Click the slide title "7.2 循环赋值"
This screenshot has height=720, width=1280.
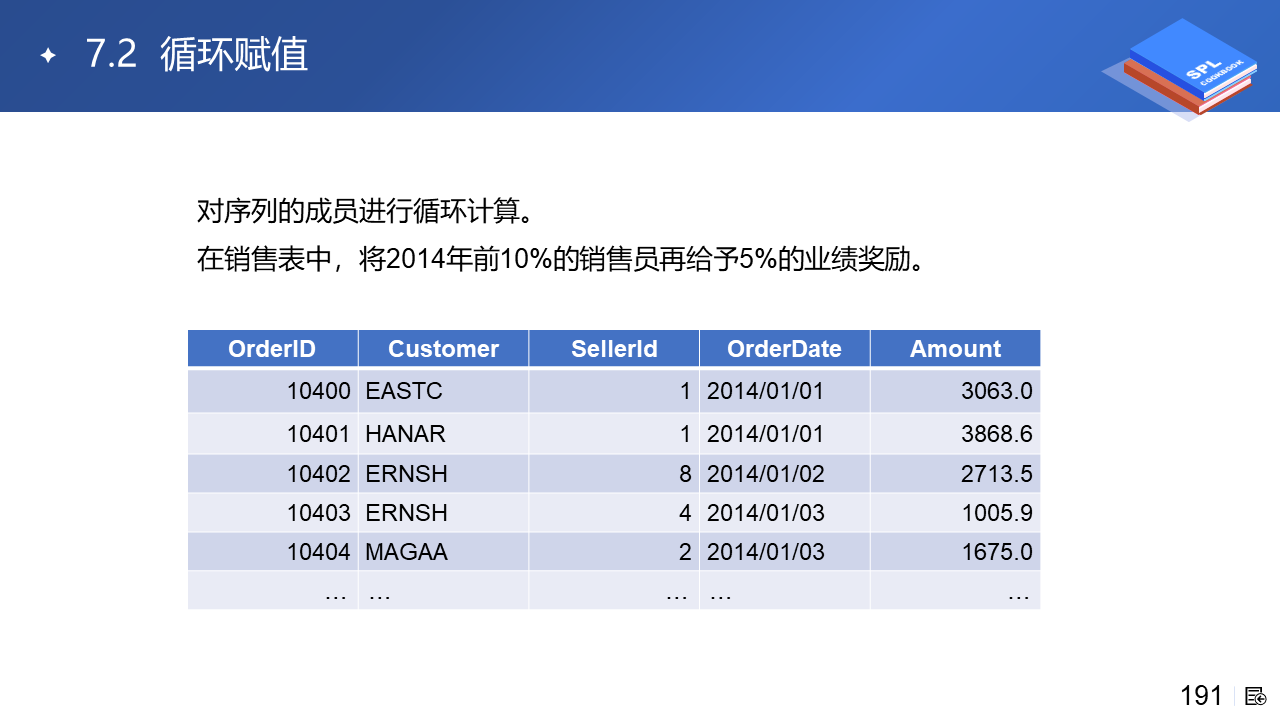point(197,55)
